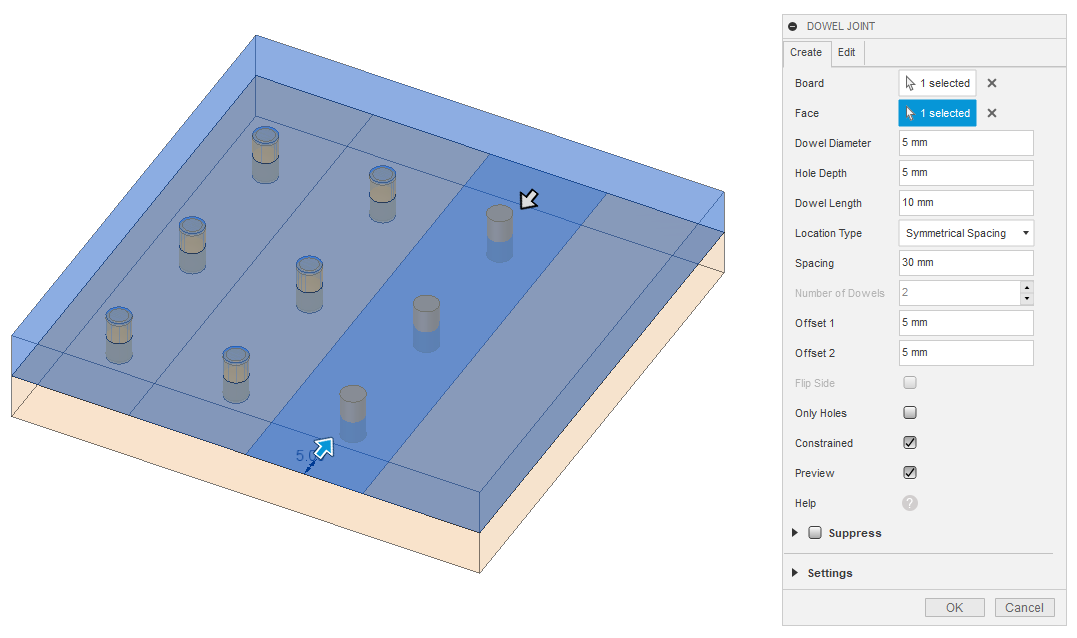Collapse the Dowel Joint dialog header icon

point(793,26)
